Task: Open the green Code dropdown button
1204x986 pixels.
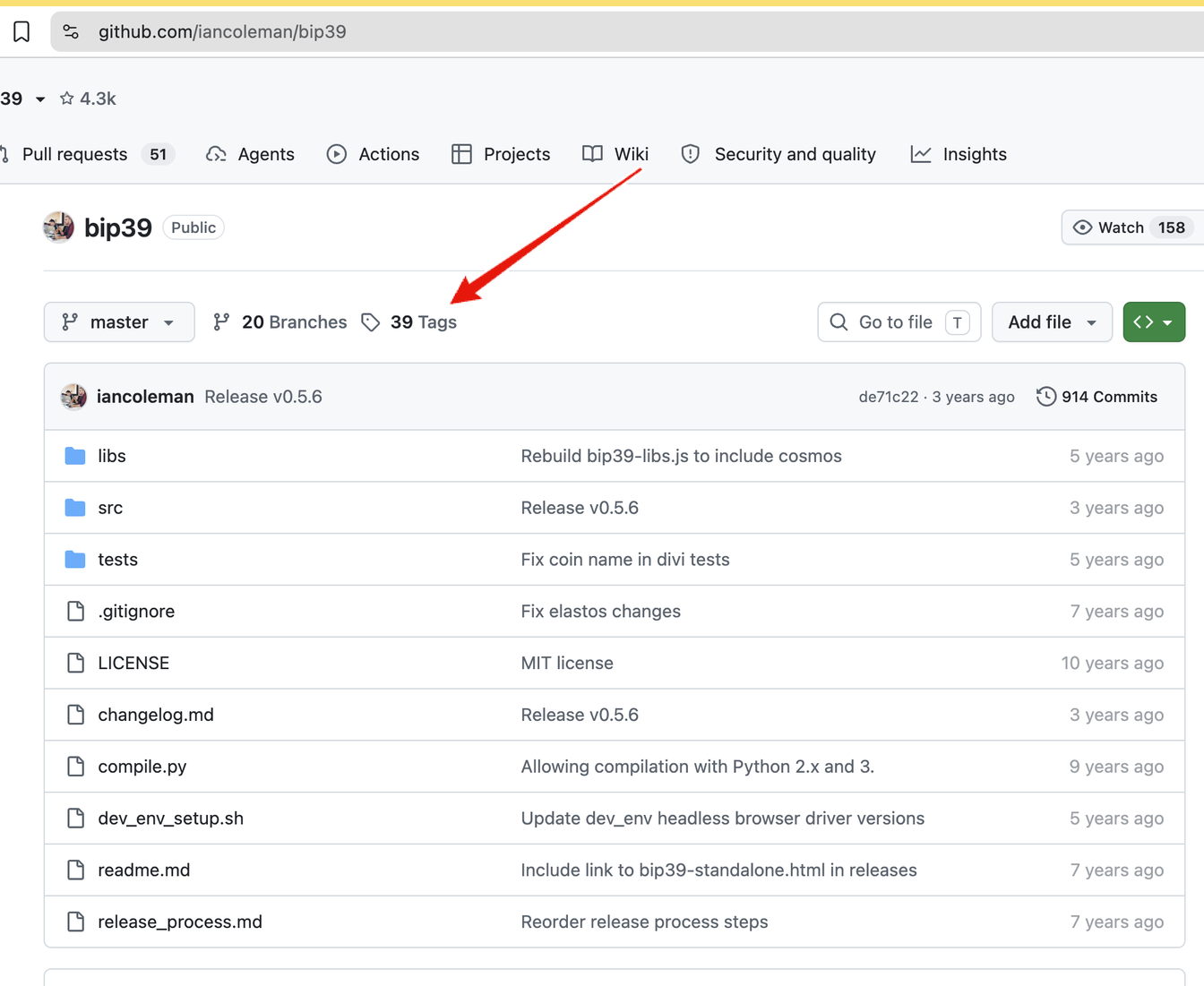Action: click(x=1154, y=322)
